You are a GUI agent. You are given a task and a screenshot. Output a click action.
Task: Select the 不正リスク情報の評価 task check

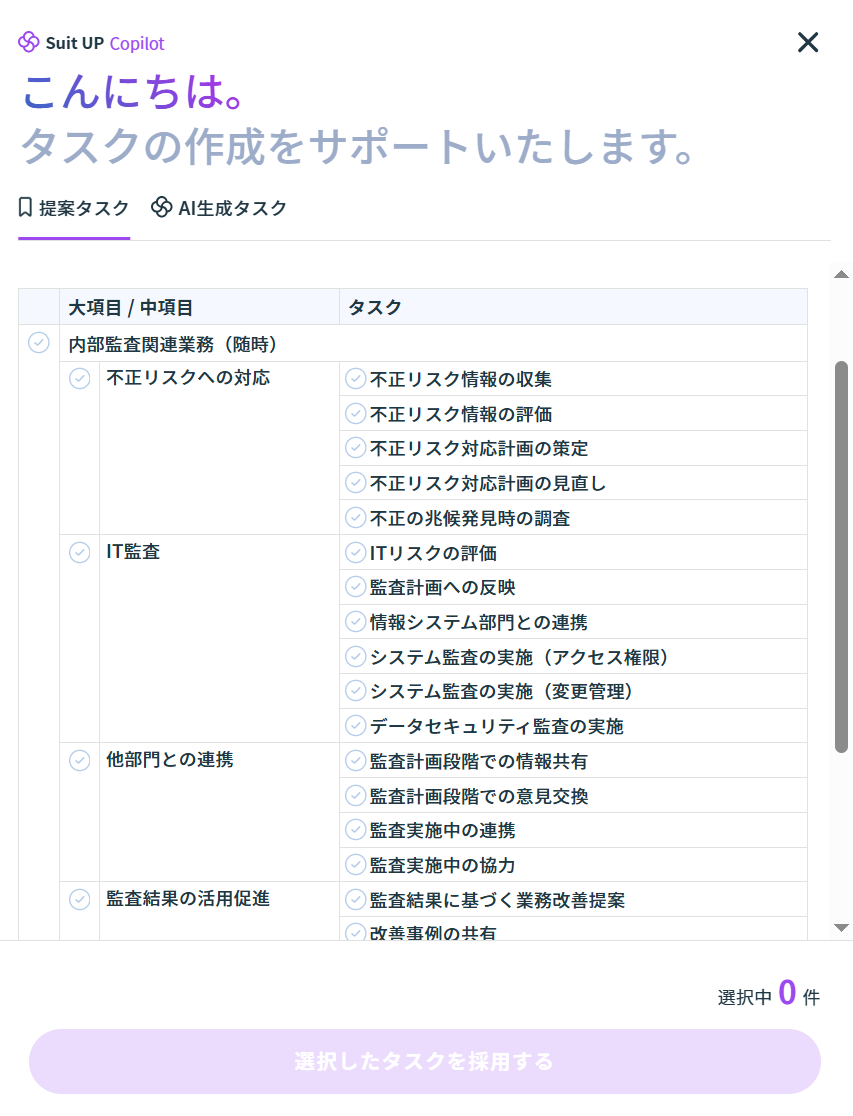click(355, 413)
